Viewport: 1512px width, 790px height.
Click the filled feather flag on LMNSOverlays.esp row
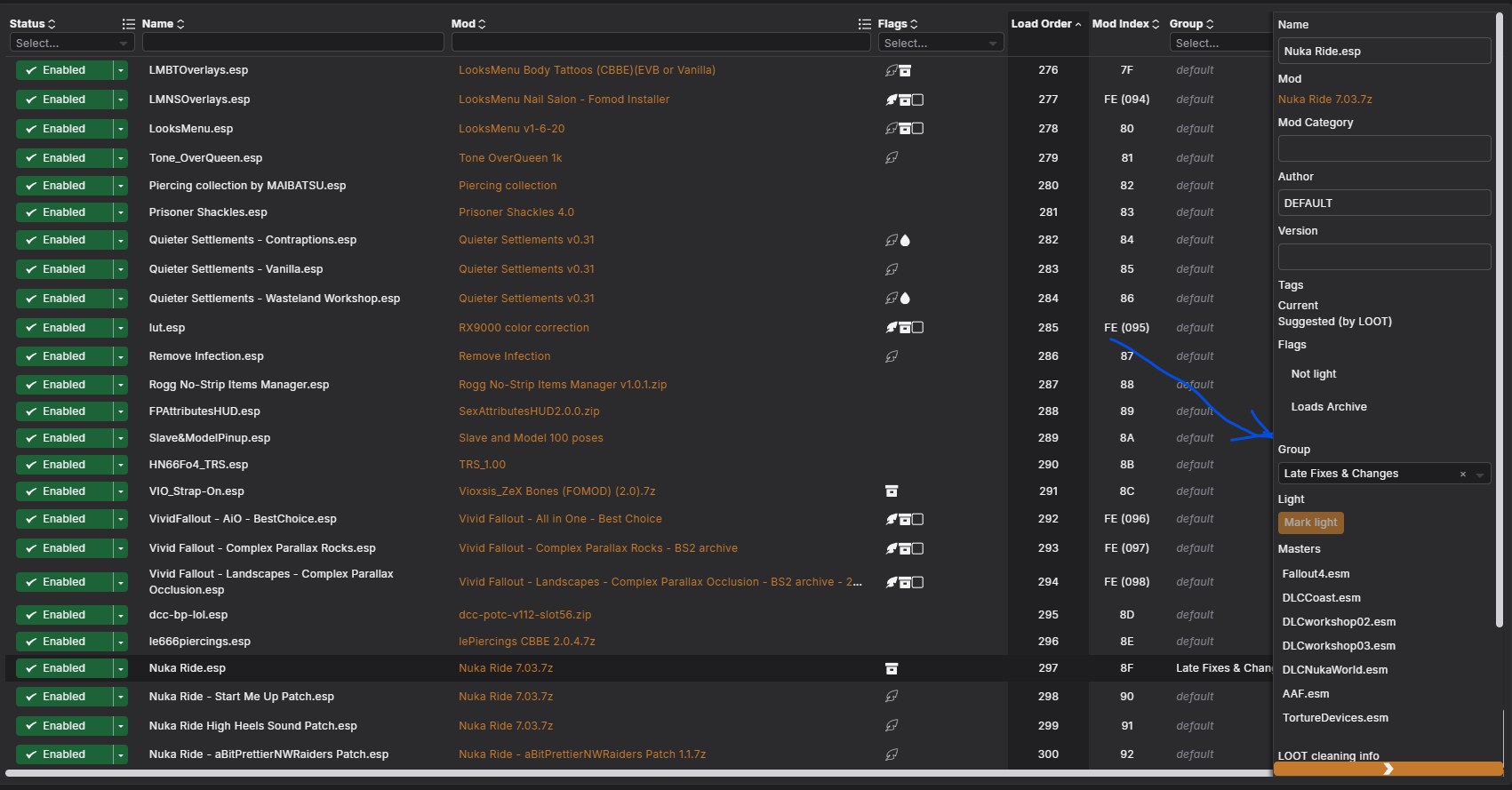pos(892,100)
